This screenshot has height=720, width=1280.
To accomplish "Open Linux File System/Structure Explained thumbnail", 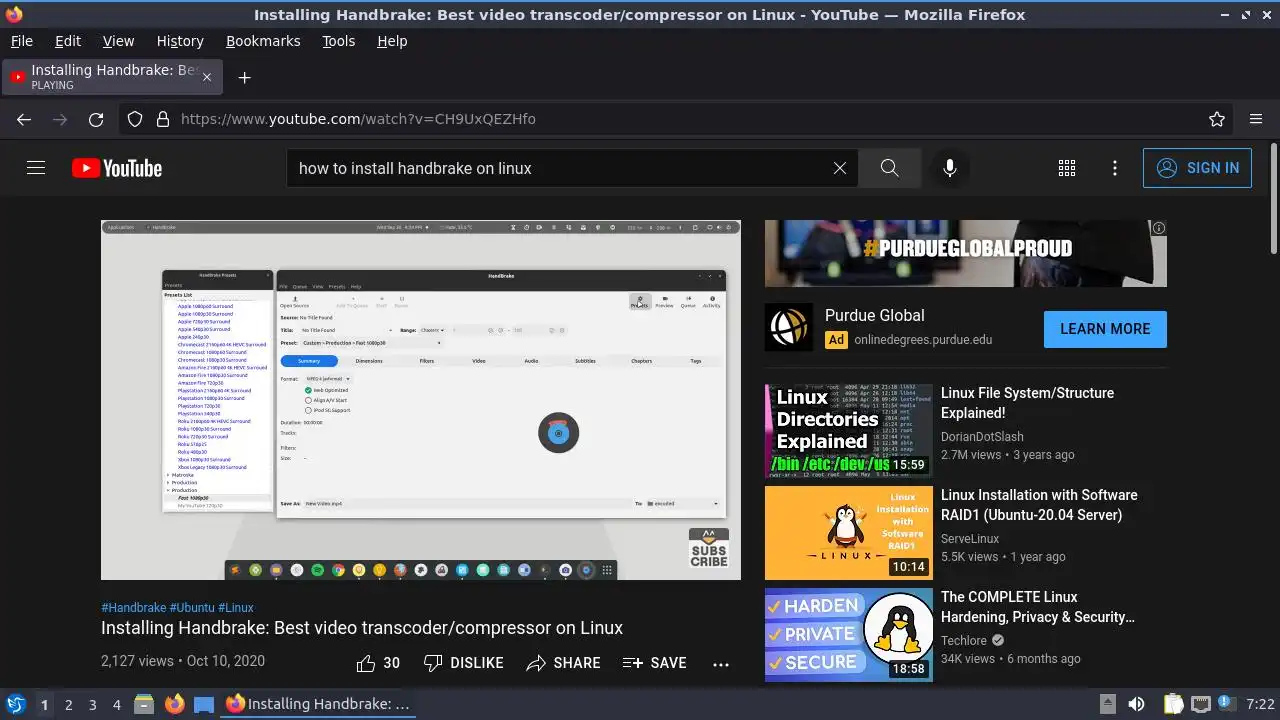I will tap(849, 431).
